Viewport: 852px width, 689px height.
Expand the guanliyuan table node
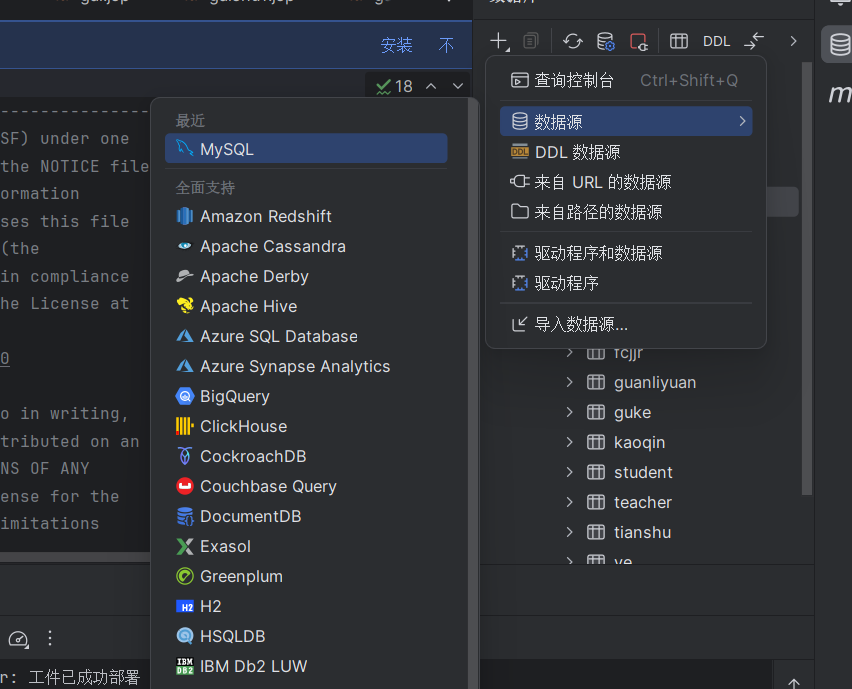pos(569,383)
